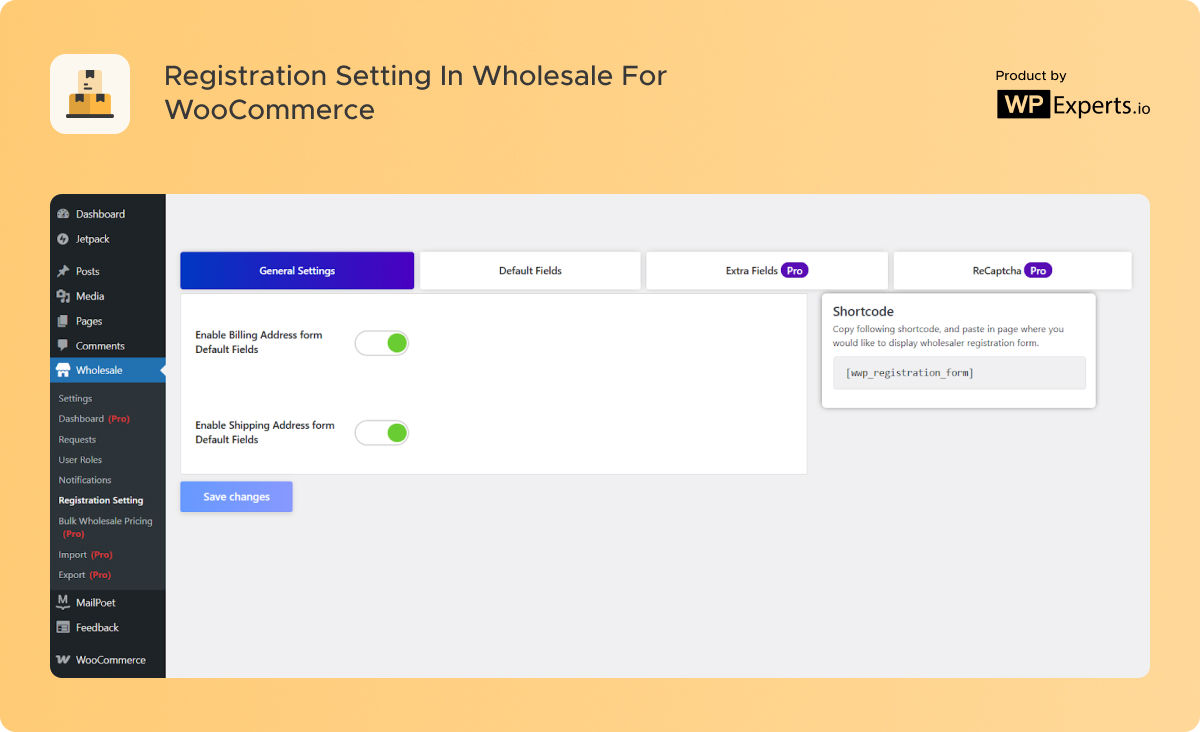Open Media in the admin menu
This screenshot has height=732, width=1200.
pos(90,296)
